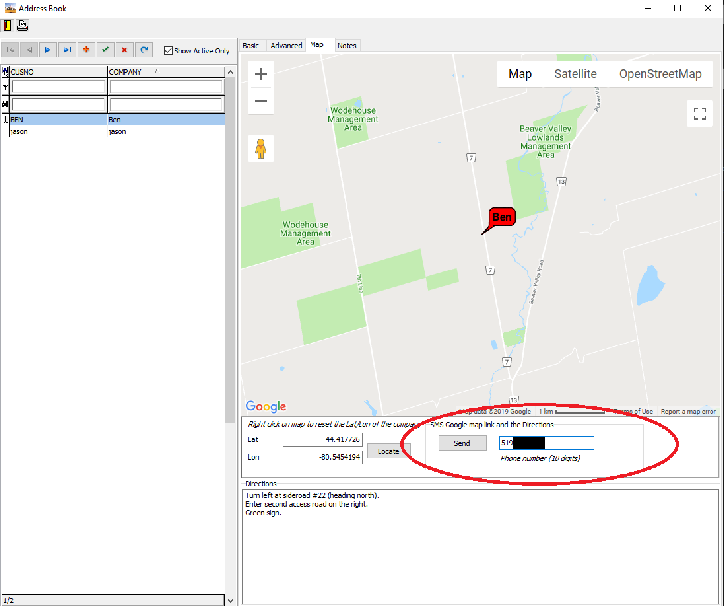Go to next record navigation button
Viewport: 724px width, 606px height.
click(x=48, y=50)
